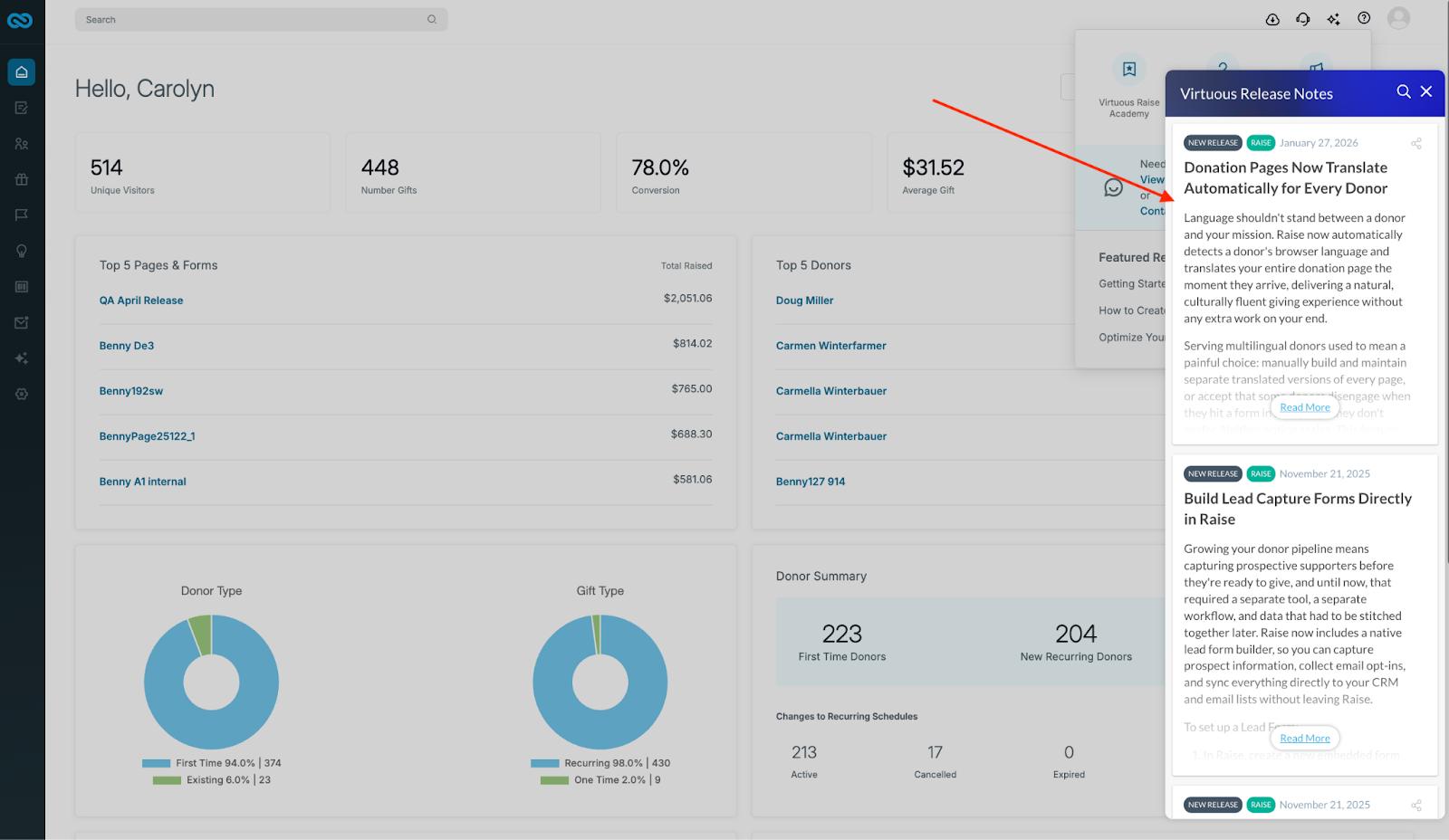Open the user profile avatar
Image resolution: width=1449 pixels, height=840 pixels.
(x=1399, y=18)
